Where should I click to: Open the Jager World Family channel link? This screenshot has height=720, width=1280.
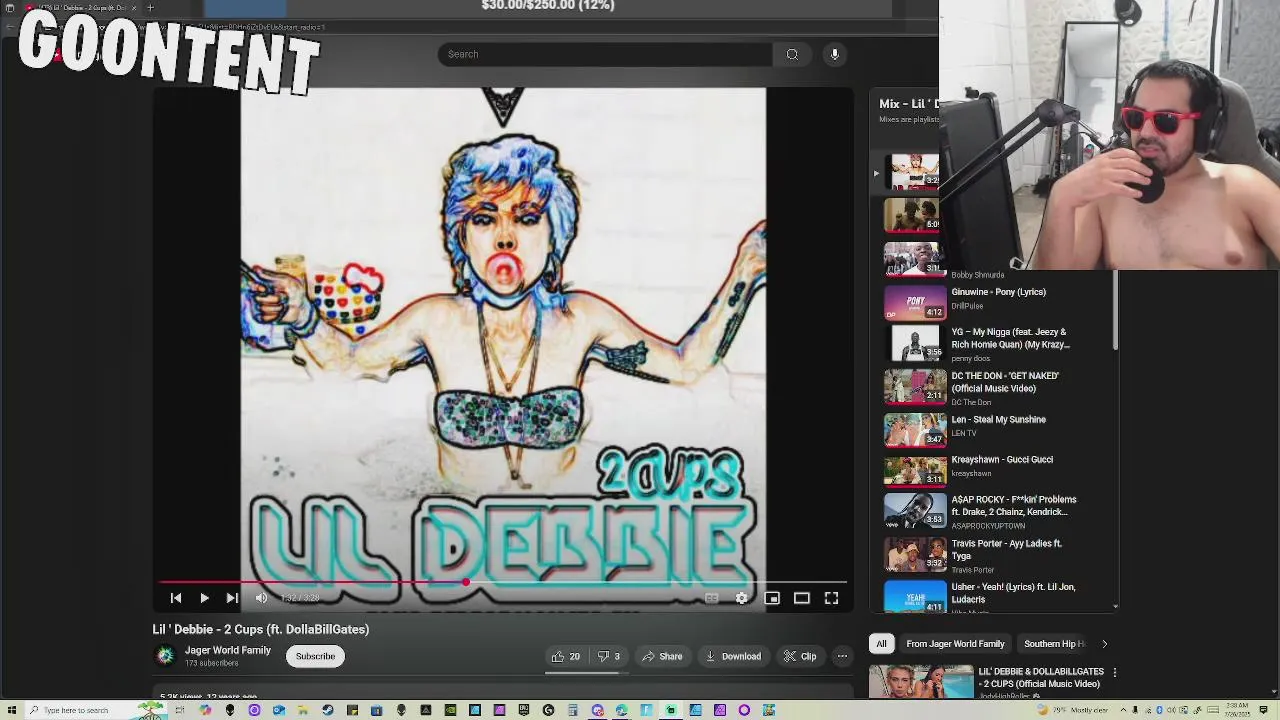point(228,650)
